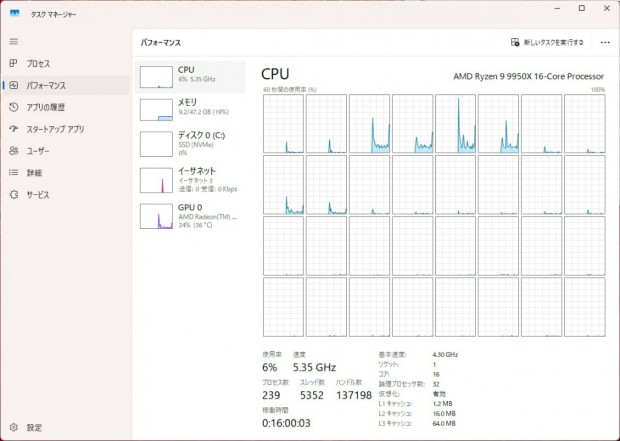Go to ユーザー users icon
This screenshot has height=441, width=620.
pos(14,151)
